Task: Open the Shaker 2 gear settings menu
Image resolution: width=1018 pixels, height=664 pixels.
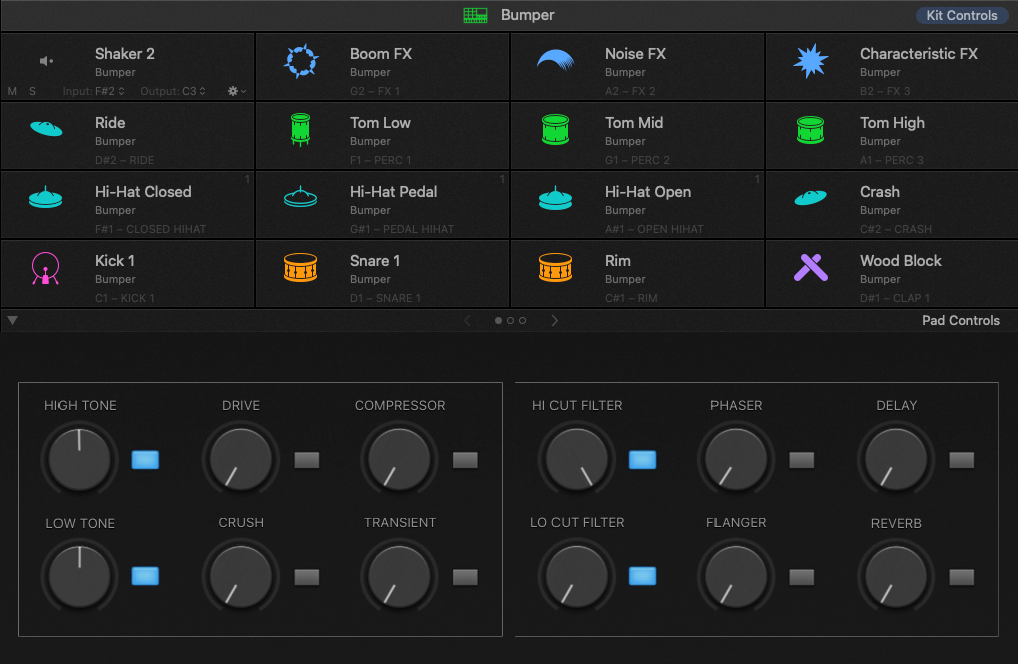Action: coord(237,92)
